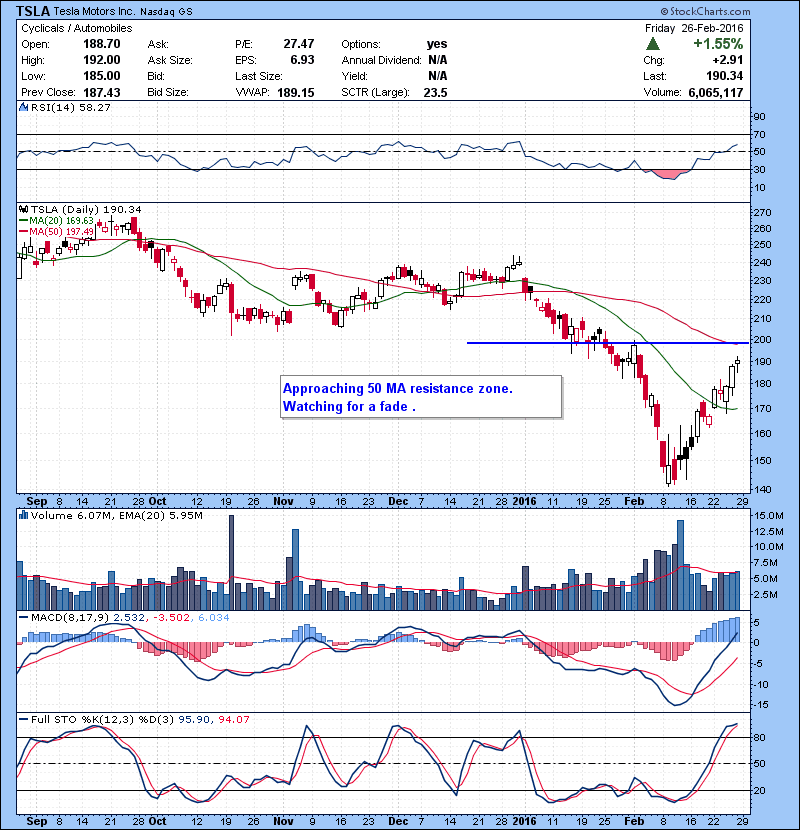Click the date Friday 26-Feb-2016
The width and height of the screenshot is (800, 830).
[x=694, y=28]
